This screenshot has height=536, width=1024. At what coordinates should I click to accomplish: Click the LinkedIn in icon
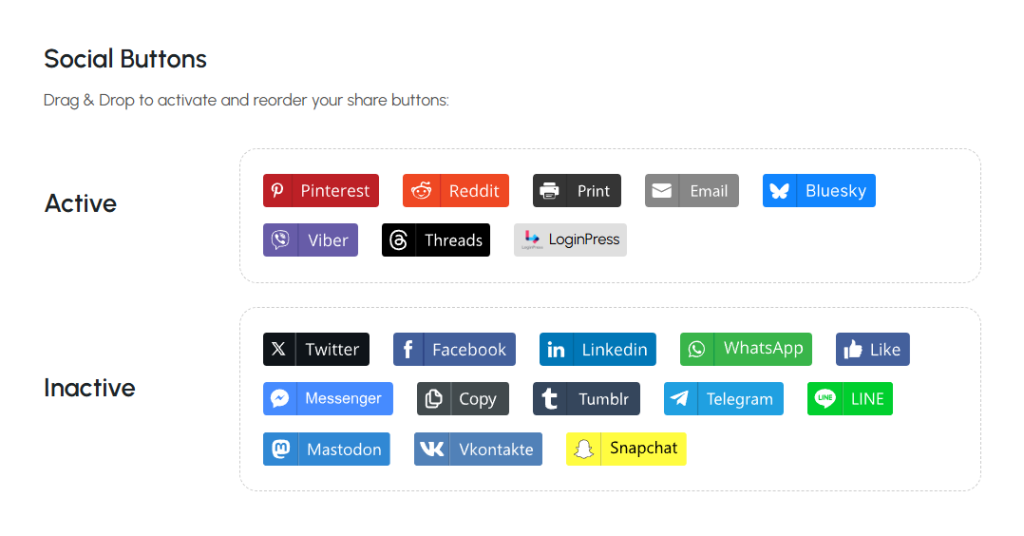556,350
